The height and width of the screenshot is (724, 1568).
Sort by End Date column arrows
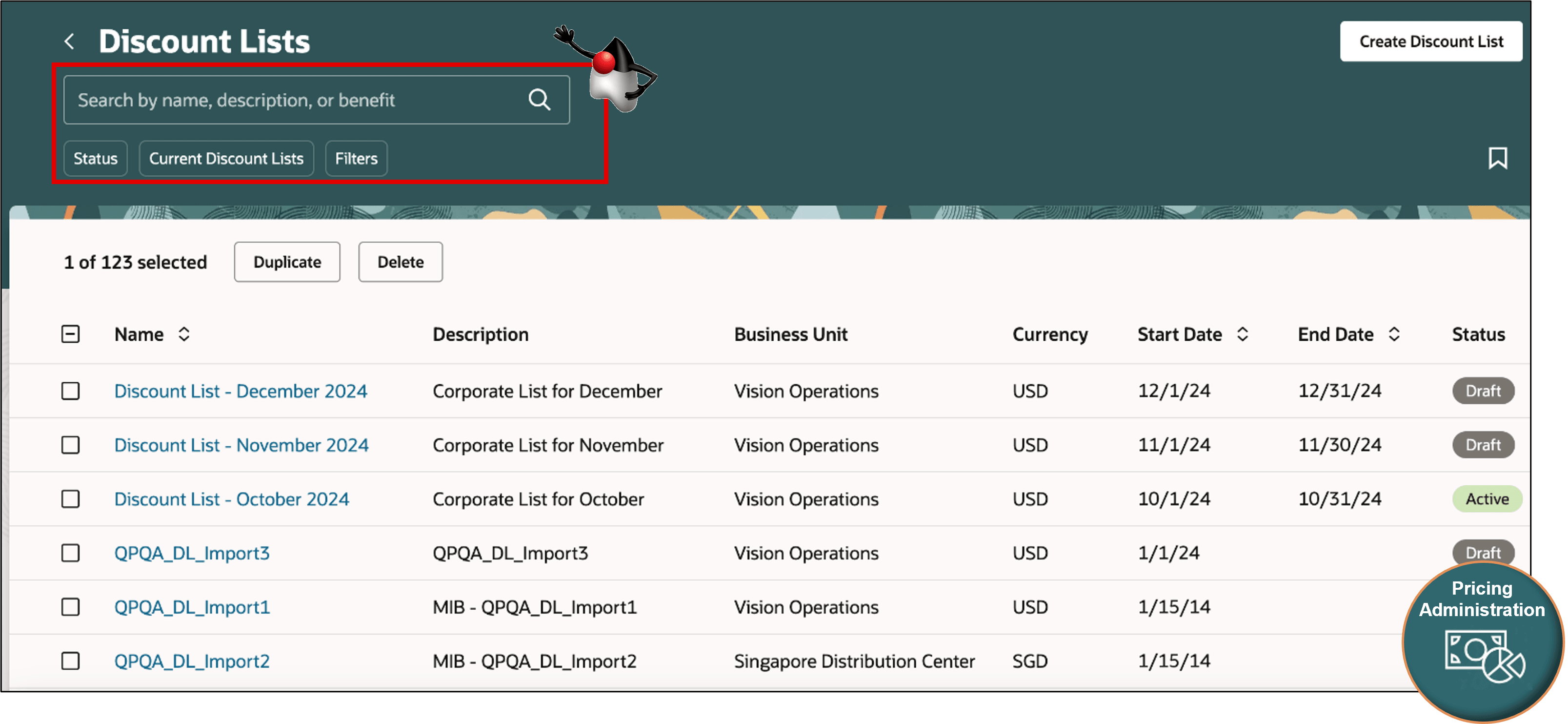point(1394,334)
